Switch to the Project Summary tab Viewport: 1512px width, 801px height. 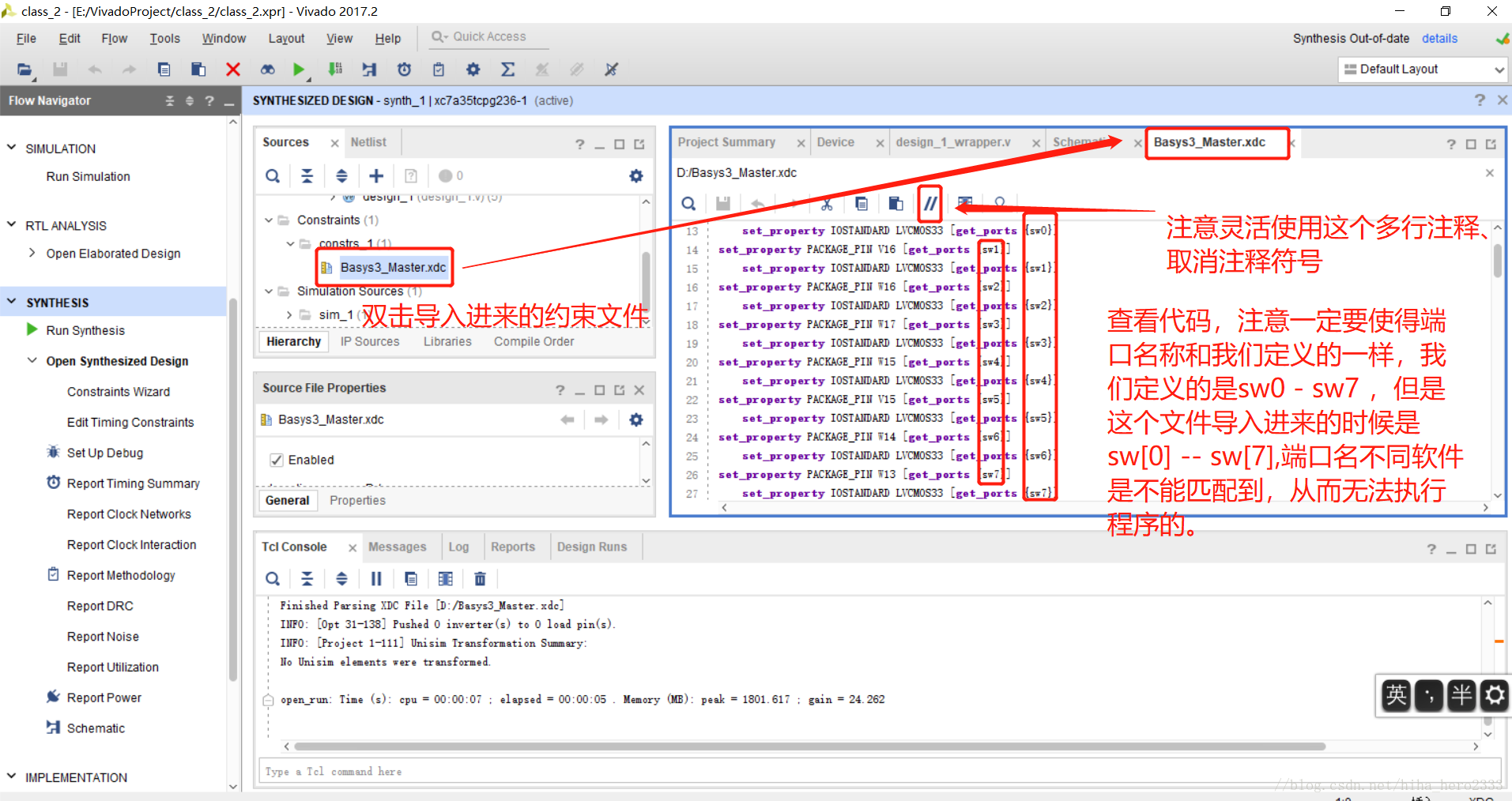726,142
